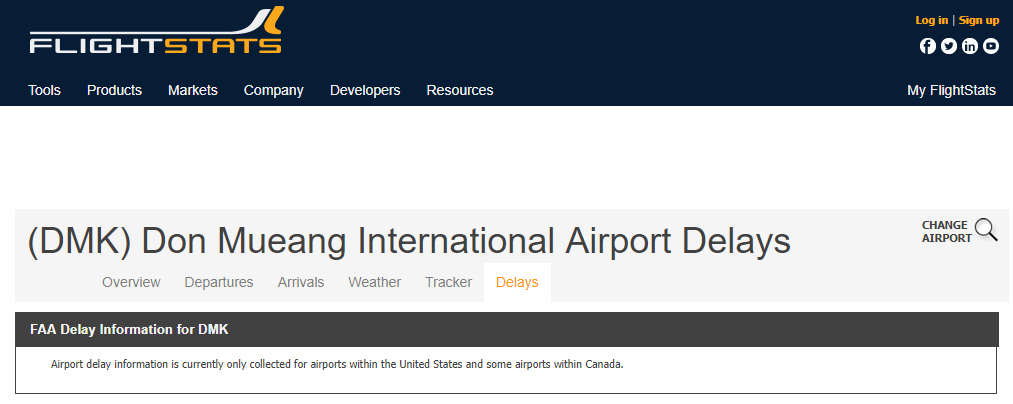Click the Sign up link
The width and height of the screenshot is (1013, 404).
[x=979, y=20]
